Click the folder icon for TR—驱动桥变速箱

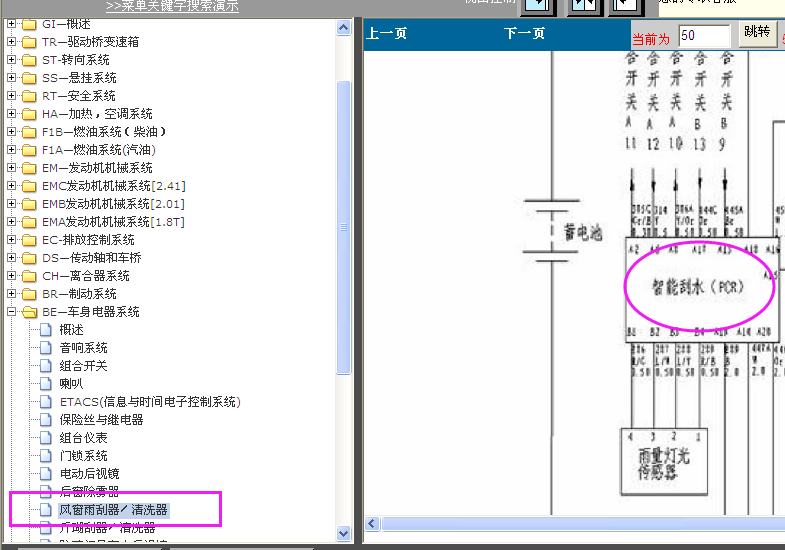click(29, 42)
